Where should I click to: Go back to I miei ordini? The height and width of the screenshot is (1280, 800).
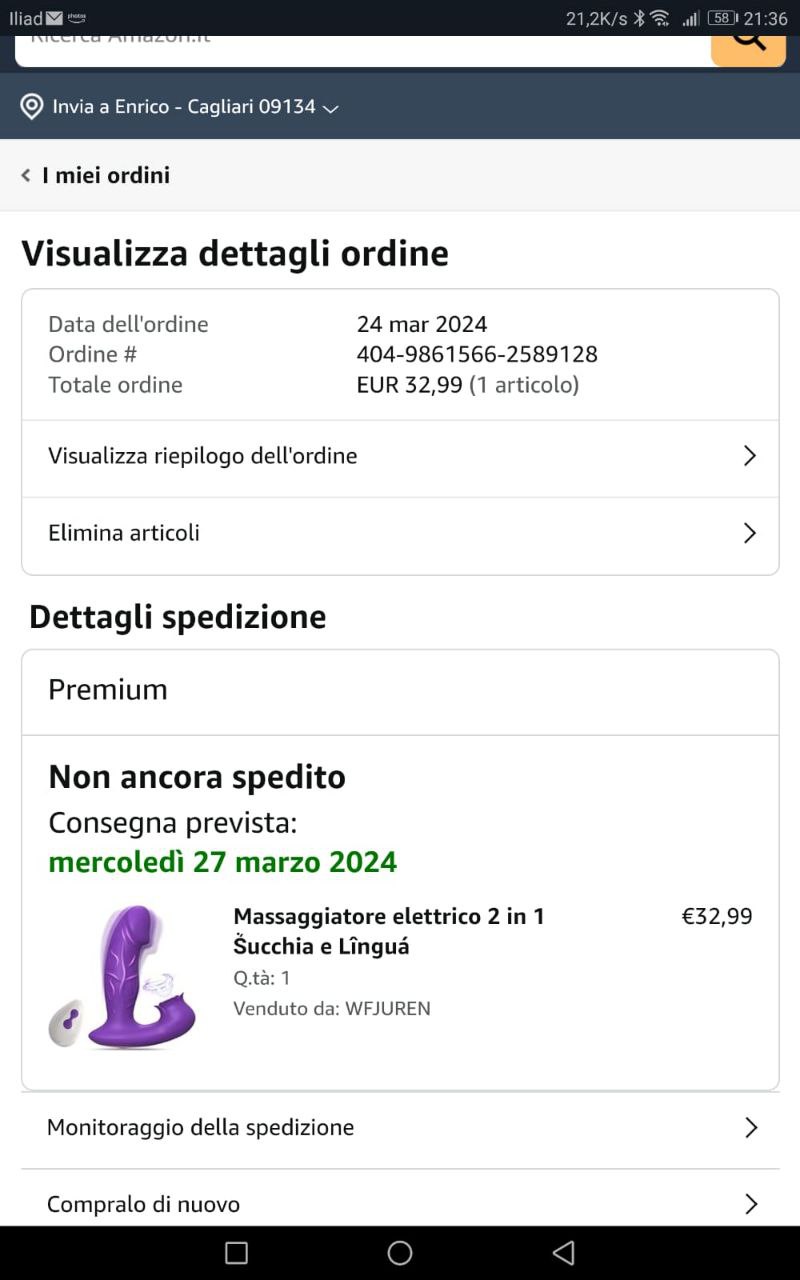[x=106, y=176]
